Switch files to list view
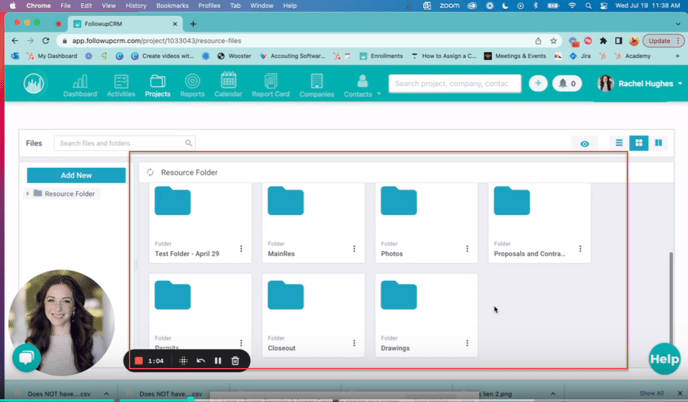 click(619, 143)
